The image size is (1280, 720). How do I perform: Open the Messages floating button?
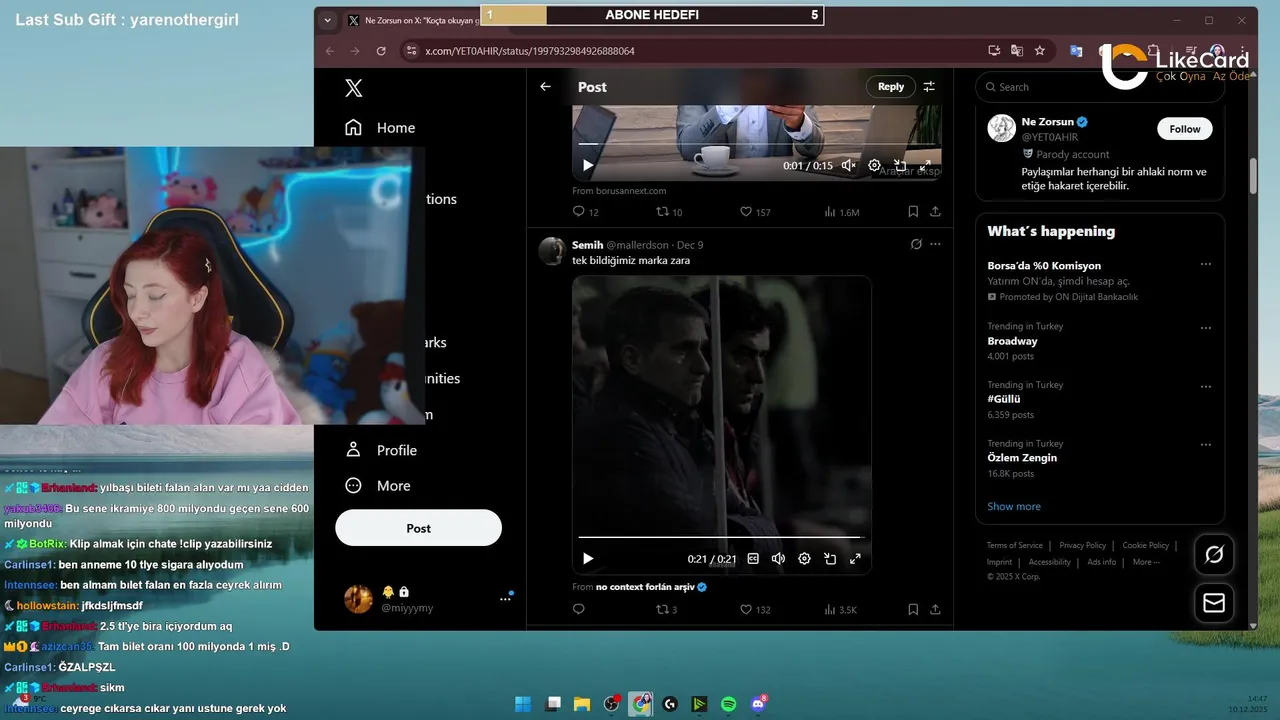1214,603
